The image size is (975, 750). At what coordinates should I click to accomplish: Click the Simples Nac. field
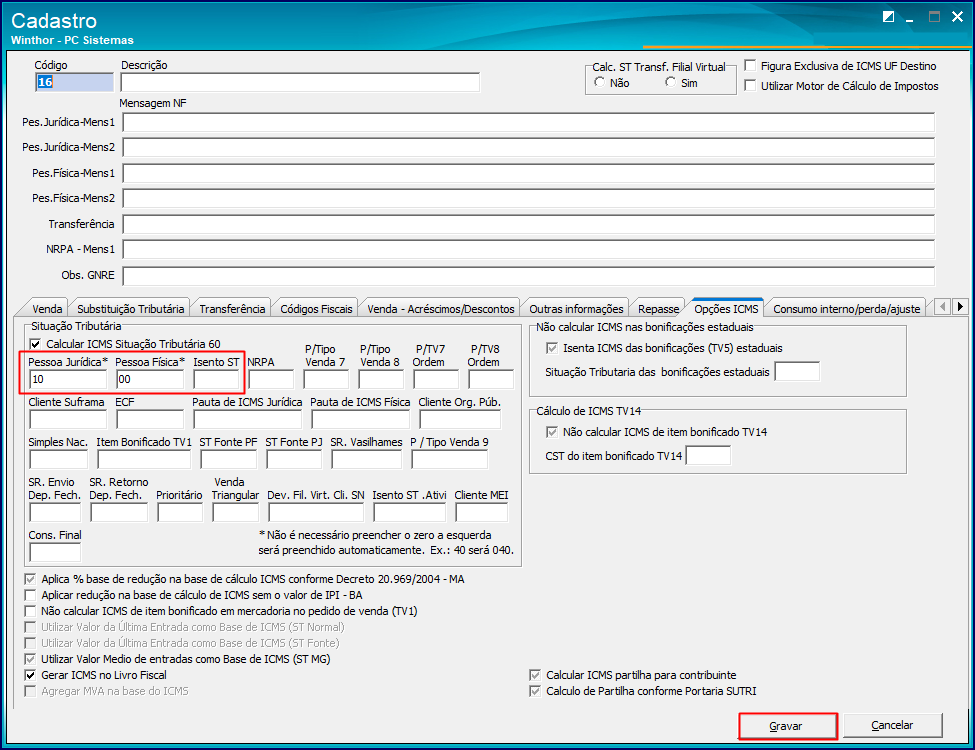tap(58, 460)
